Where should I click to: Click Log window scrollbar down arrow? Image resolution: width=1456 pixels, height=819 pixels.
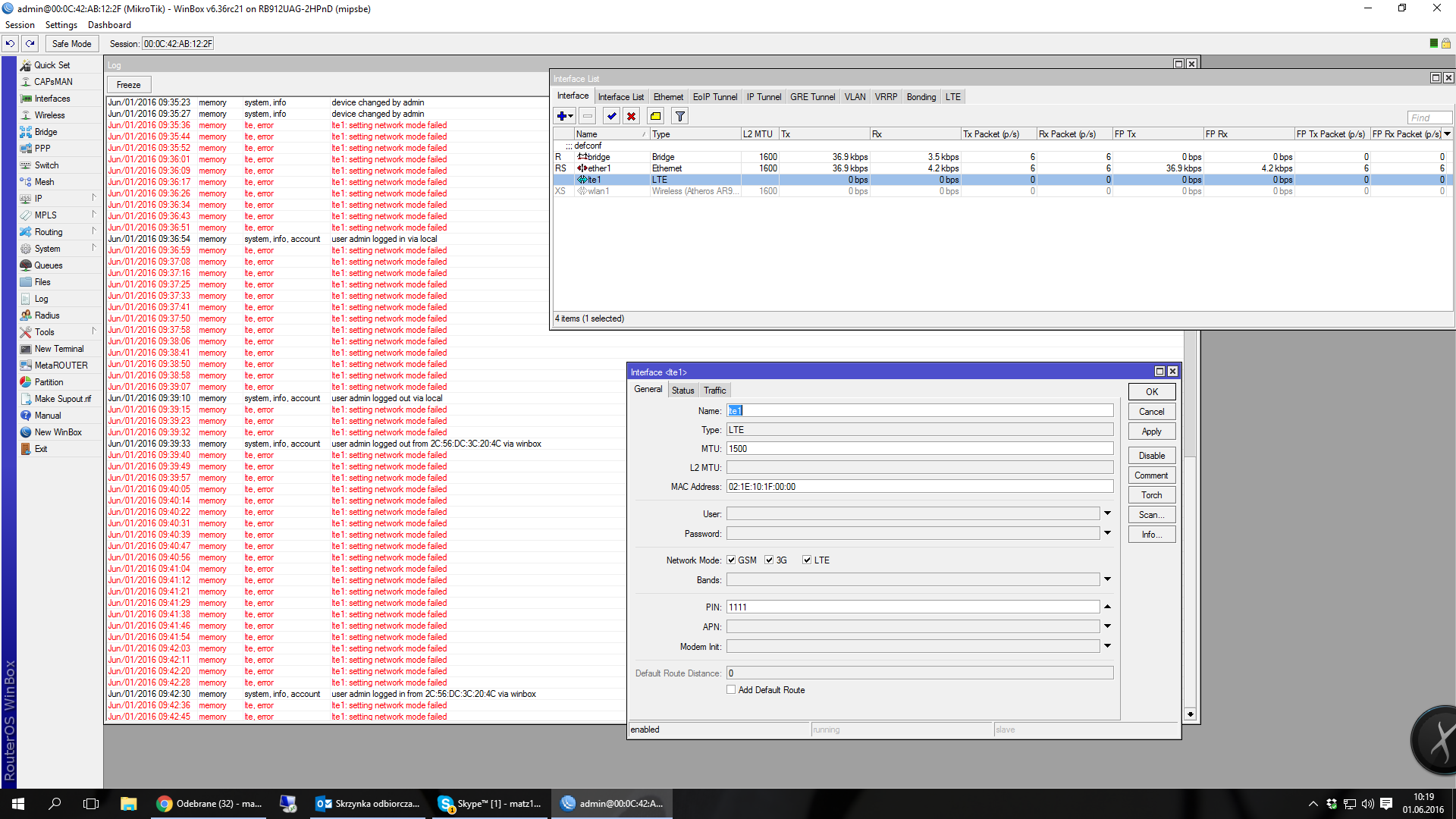pos(1190,714)
